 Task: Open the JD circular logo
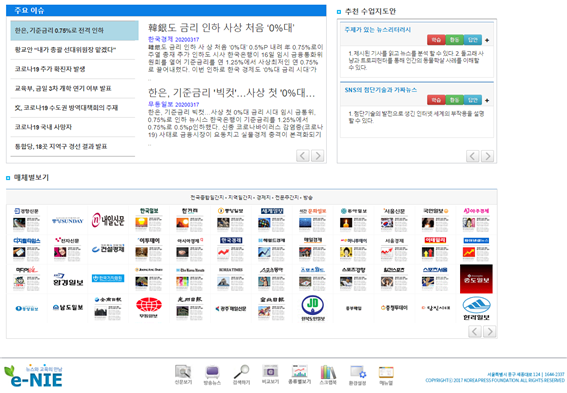click(x=313, y=308)
